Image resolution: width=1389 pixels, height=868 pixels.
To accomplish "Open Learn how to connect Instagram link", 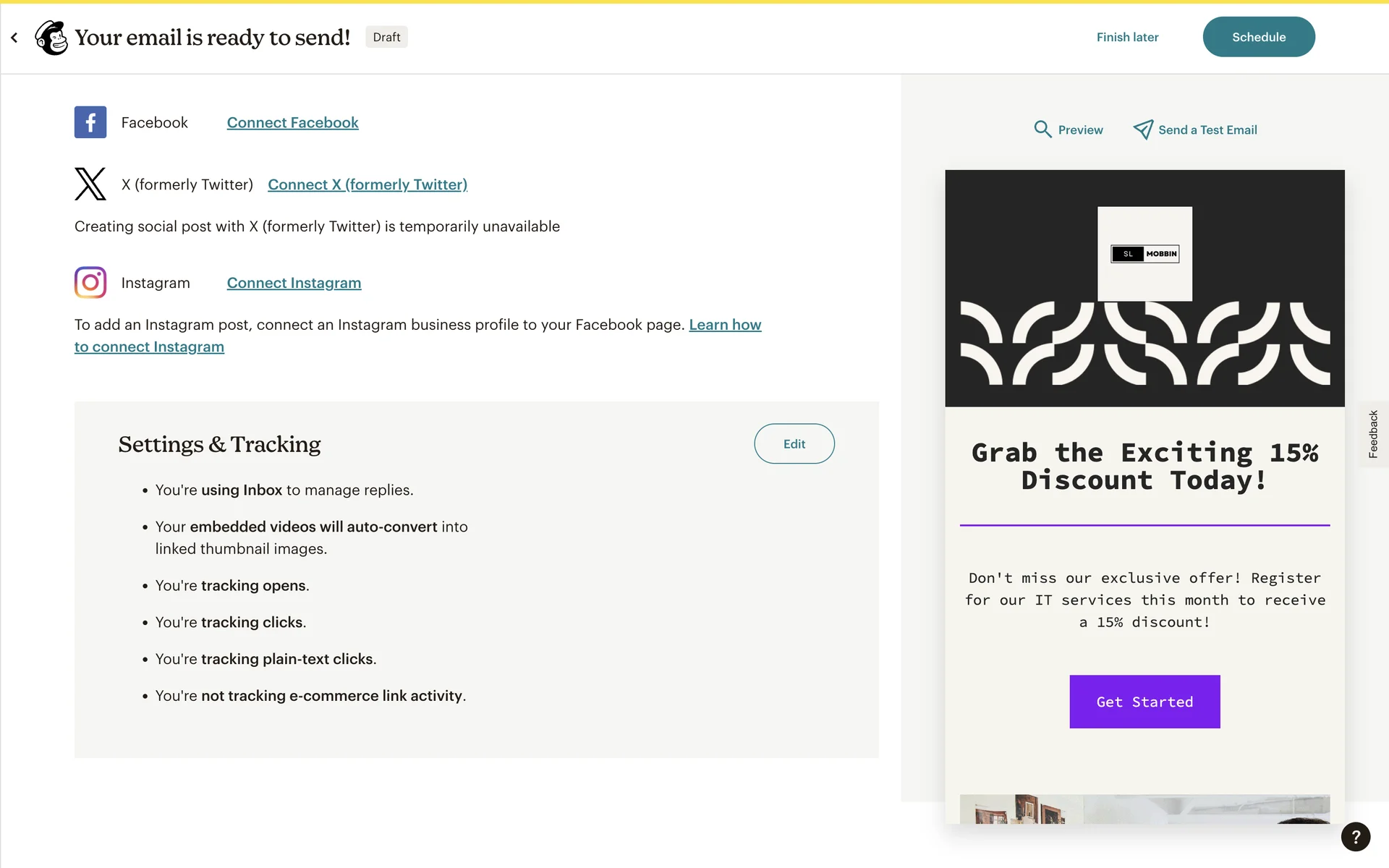I will tap(725, 325).
